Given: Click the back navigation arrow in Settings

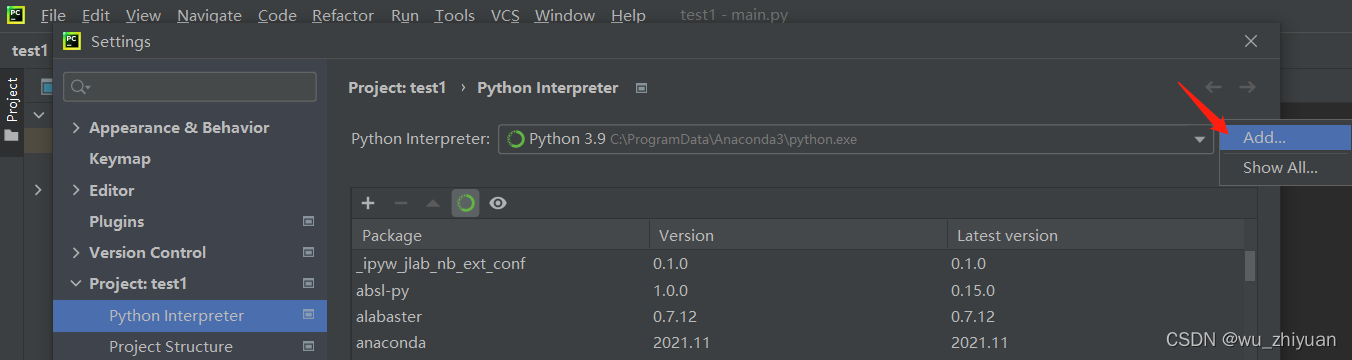Looking at the screenshot, I should [x=1213, y=87].
